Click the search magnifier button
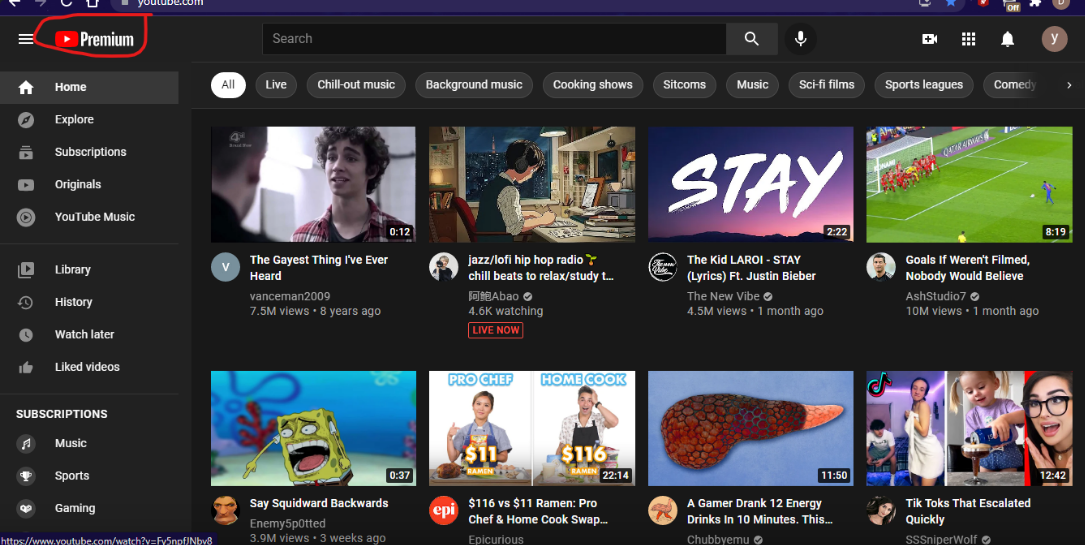Image resolution: width=1085 pixels, height=545 pixels. 751,39
